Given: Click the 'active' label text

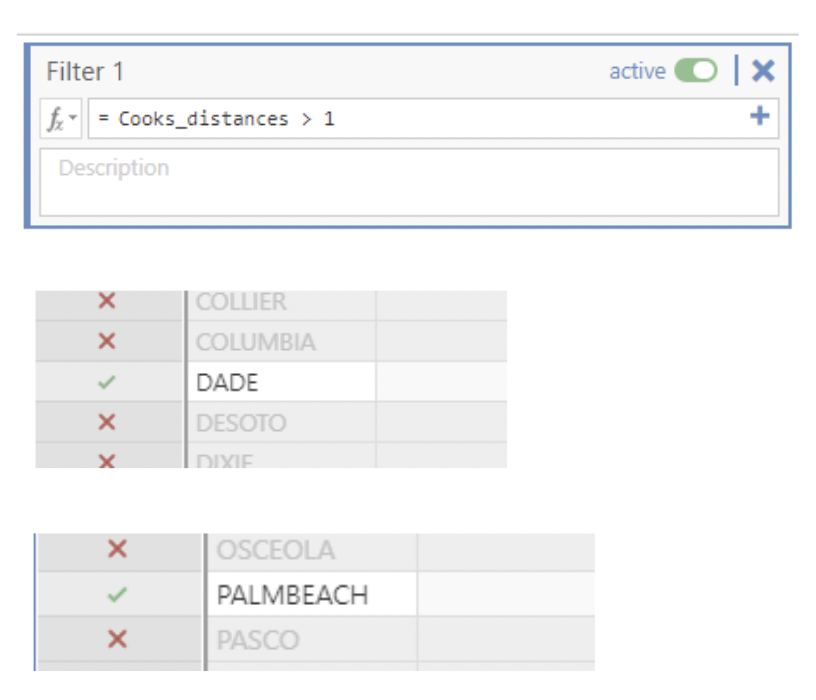Looking at the screenshot, I should click(x=637, y=71).
